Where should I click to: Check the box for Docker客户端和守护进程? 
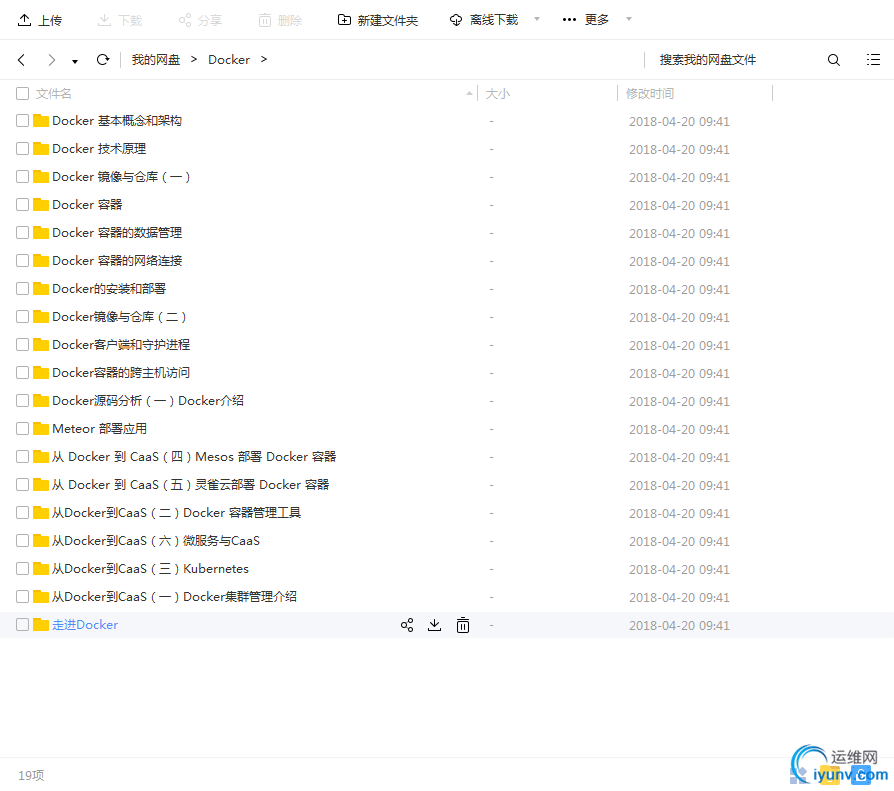(x=22, y=344)
